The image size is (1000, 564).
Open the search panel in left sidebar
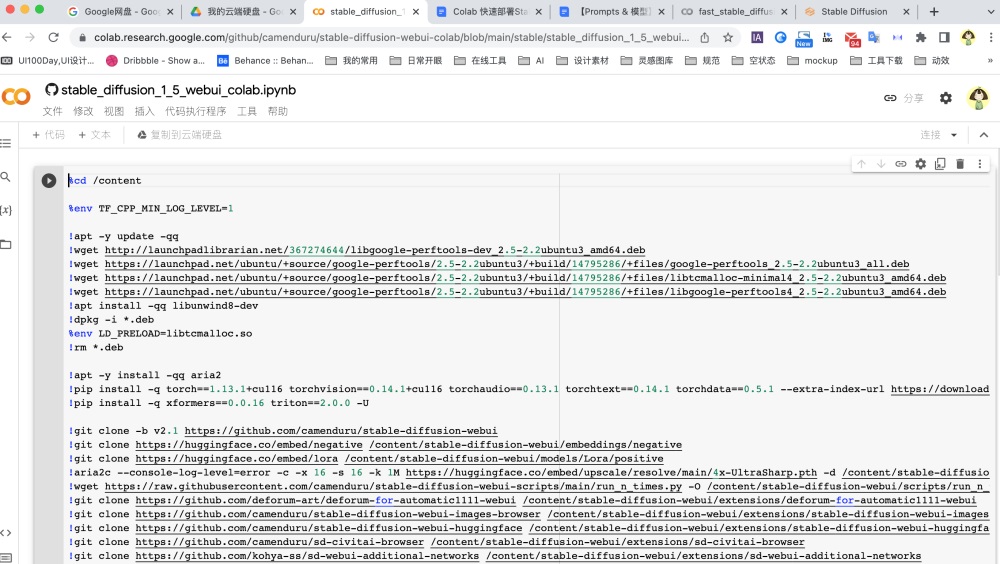[x=6, y=177]
